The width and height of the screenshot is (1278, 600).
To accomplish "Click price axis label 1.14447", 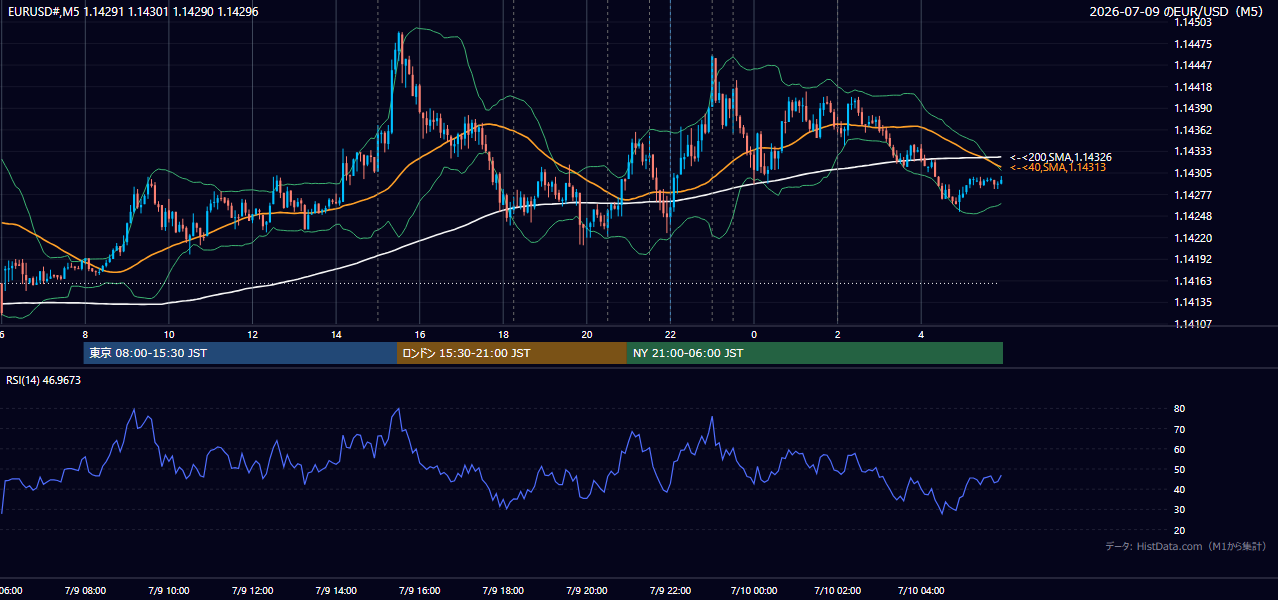I will tap(1193, 66).
